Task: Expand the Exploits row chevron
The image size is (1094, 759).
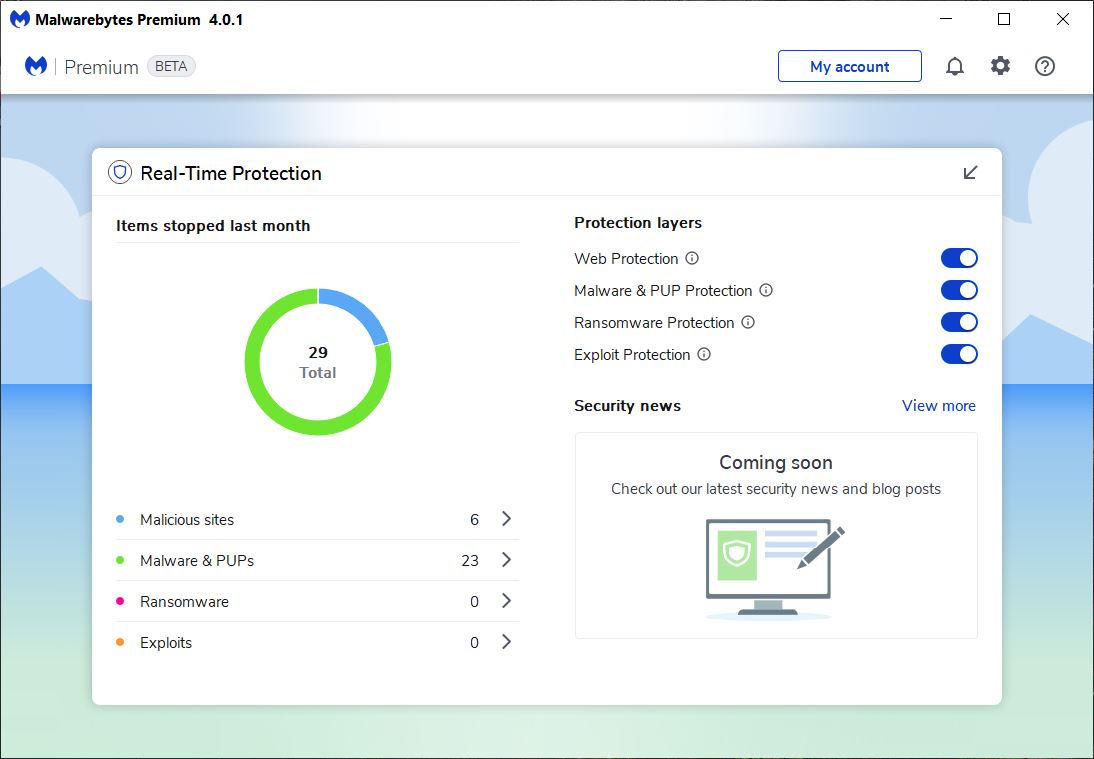Action: [x=507, y=642]
